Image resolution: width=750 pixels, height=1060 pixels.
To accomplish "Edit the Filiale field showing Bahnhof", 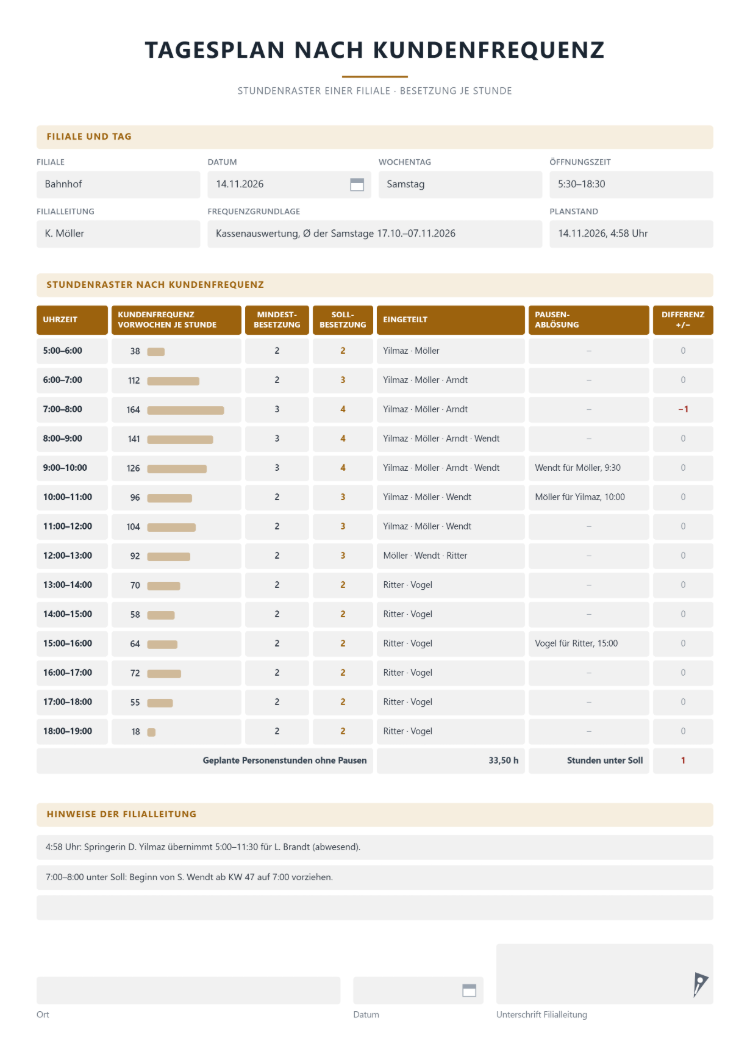I will click(x=118, y=185).
